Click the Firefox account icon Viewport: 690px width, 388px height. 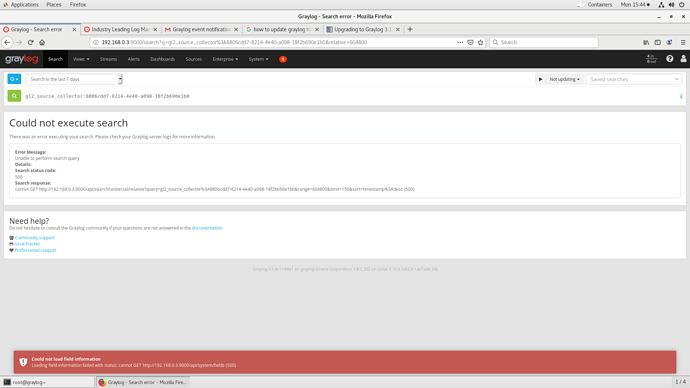[x=669, y=42]
